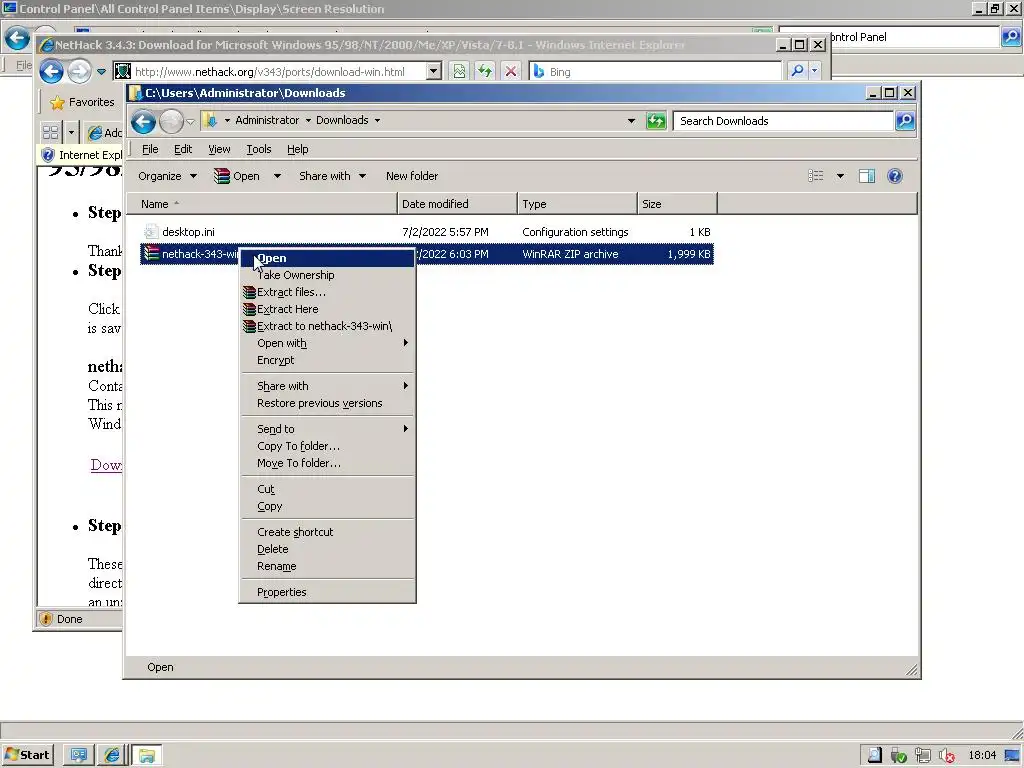Click Downloads breadcrumb in address bar

342,120
